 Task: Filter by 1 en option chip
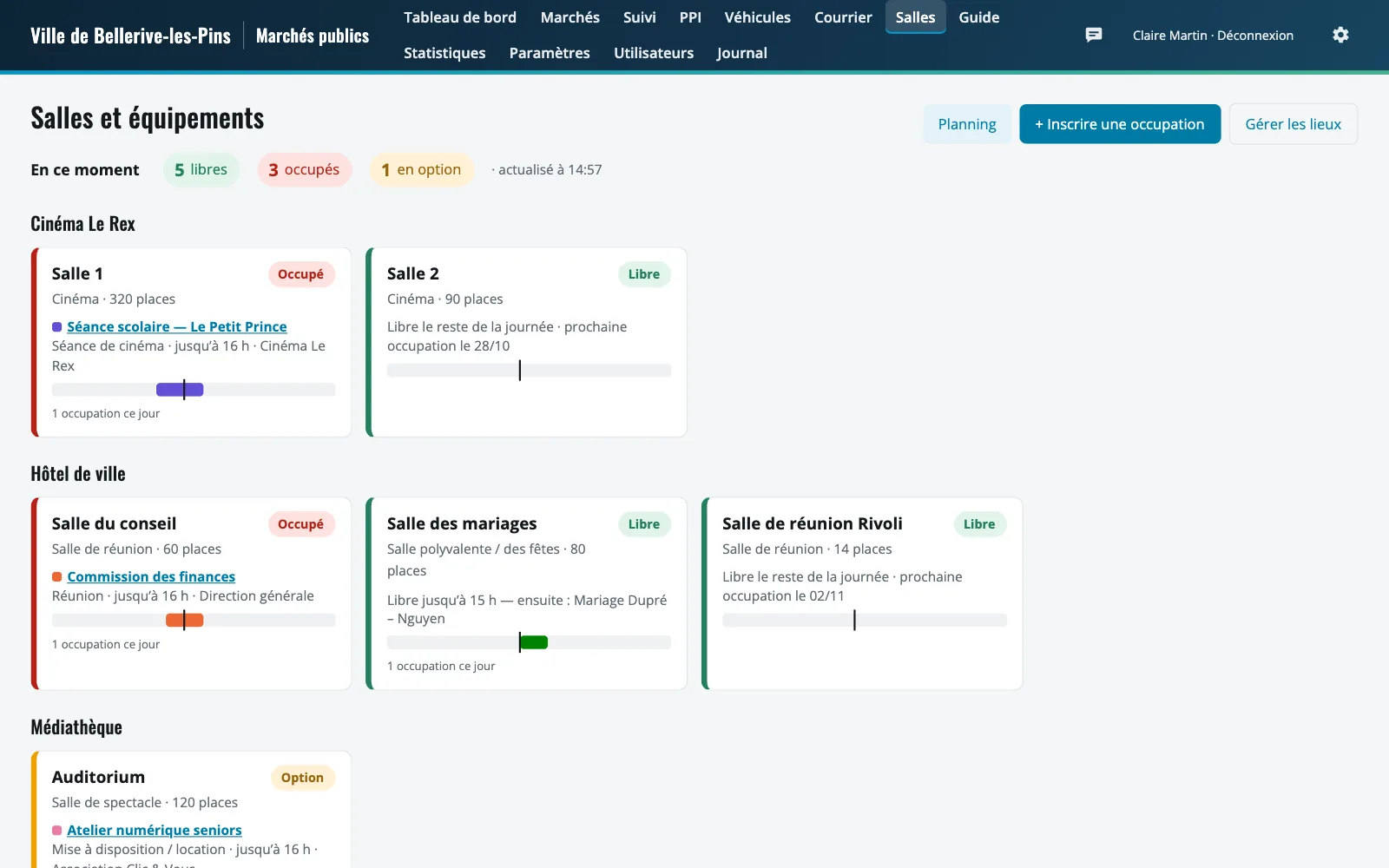click(421, 170)
